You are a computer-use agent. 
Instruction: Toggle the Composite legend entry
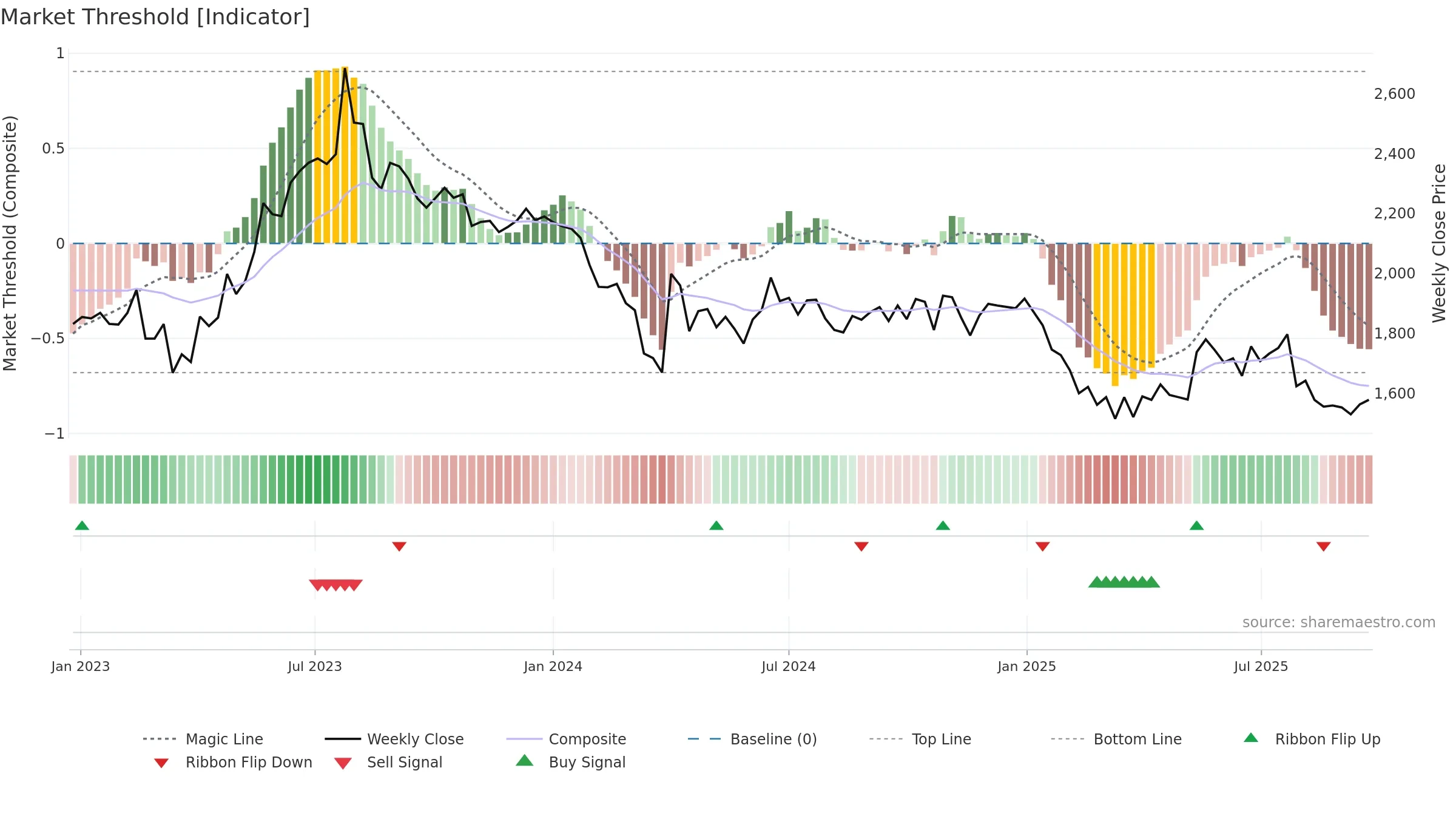click(566, 739)
